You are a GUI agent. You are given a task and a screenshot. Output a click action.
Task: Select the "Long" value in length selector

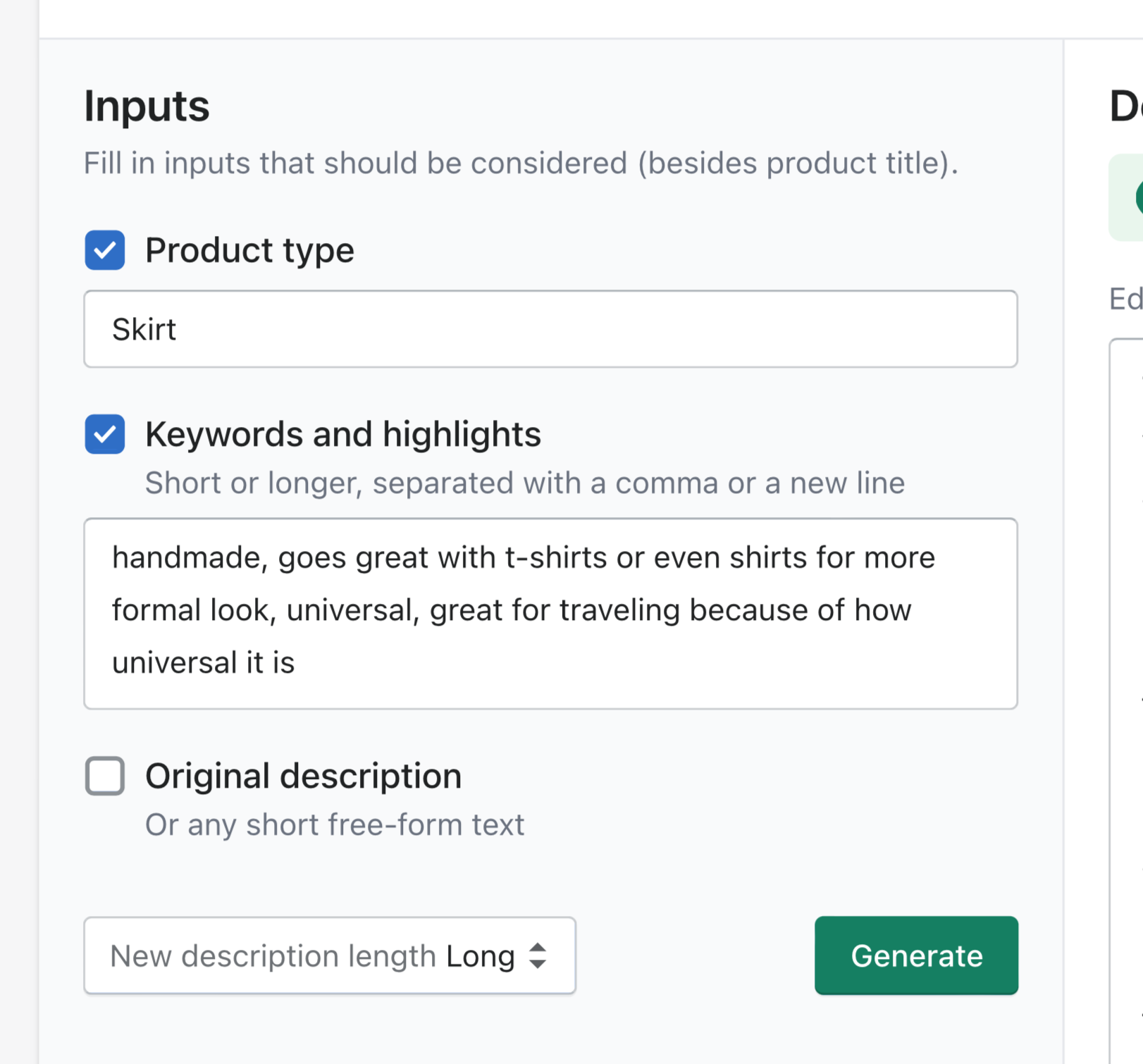[480, 956]
